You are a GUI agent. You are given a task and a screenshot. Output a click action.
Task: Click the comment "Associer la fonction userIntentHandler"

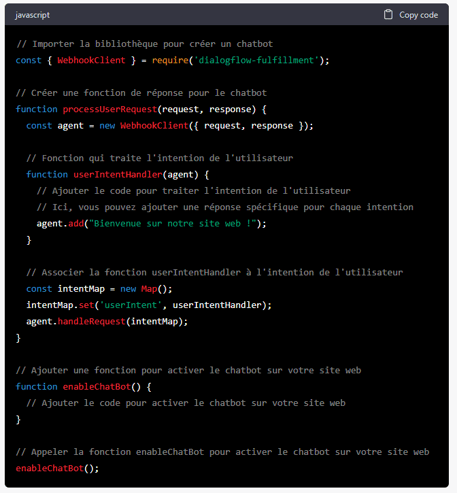[x=215, y=273]
